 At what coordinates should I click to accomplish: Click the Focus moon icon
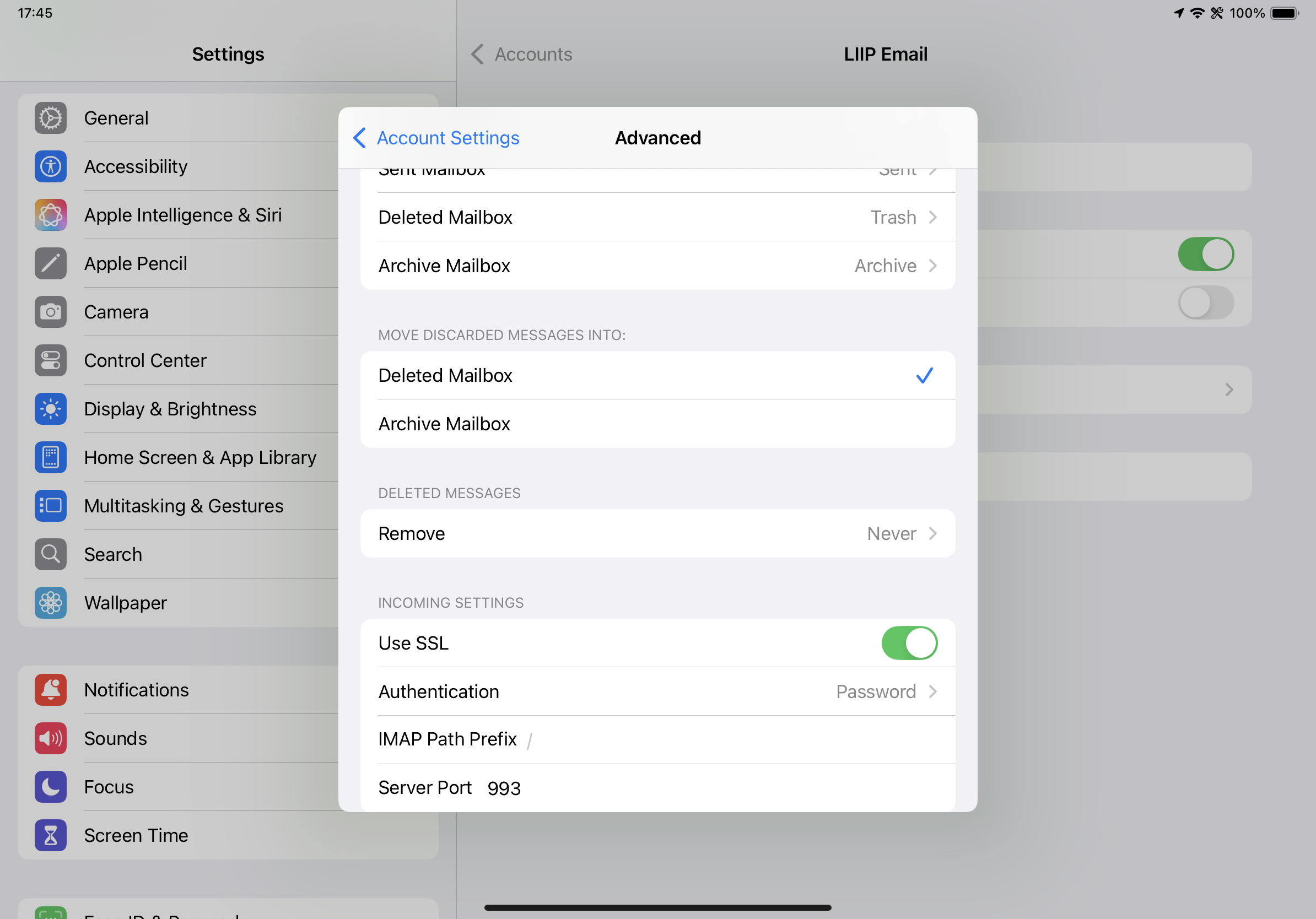click(x=51, y=787)
